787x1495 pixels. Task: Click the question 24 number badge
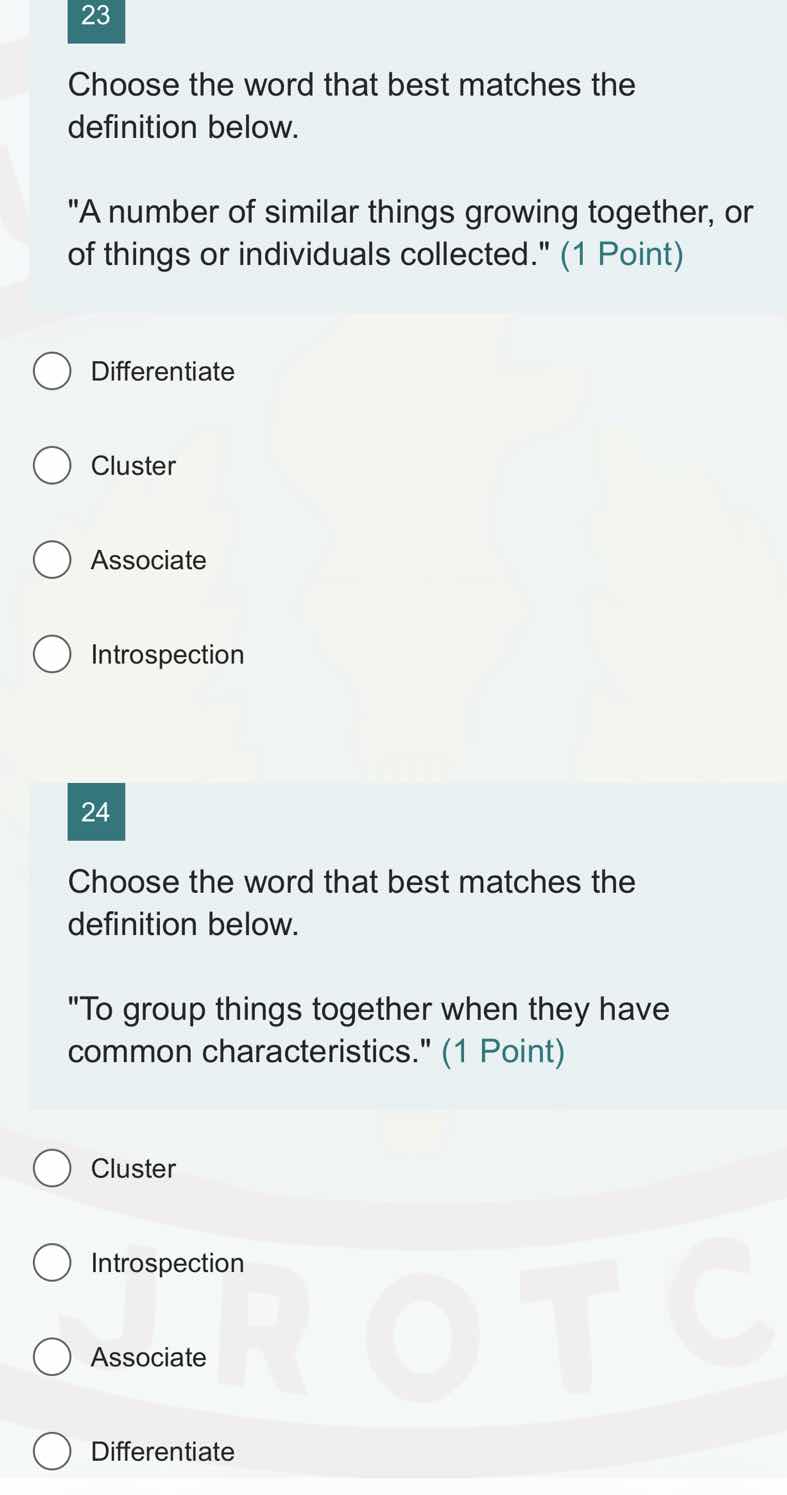(95, 812)
